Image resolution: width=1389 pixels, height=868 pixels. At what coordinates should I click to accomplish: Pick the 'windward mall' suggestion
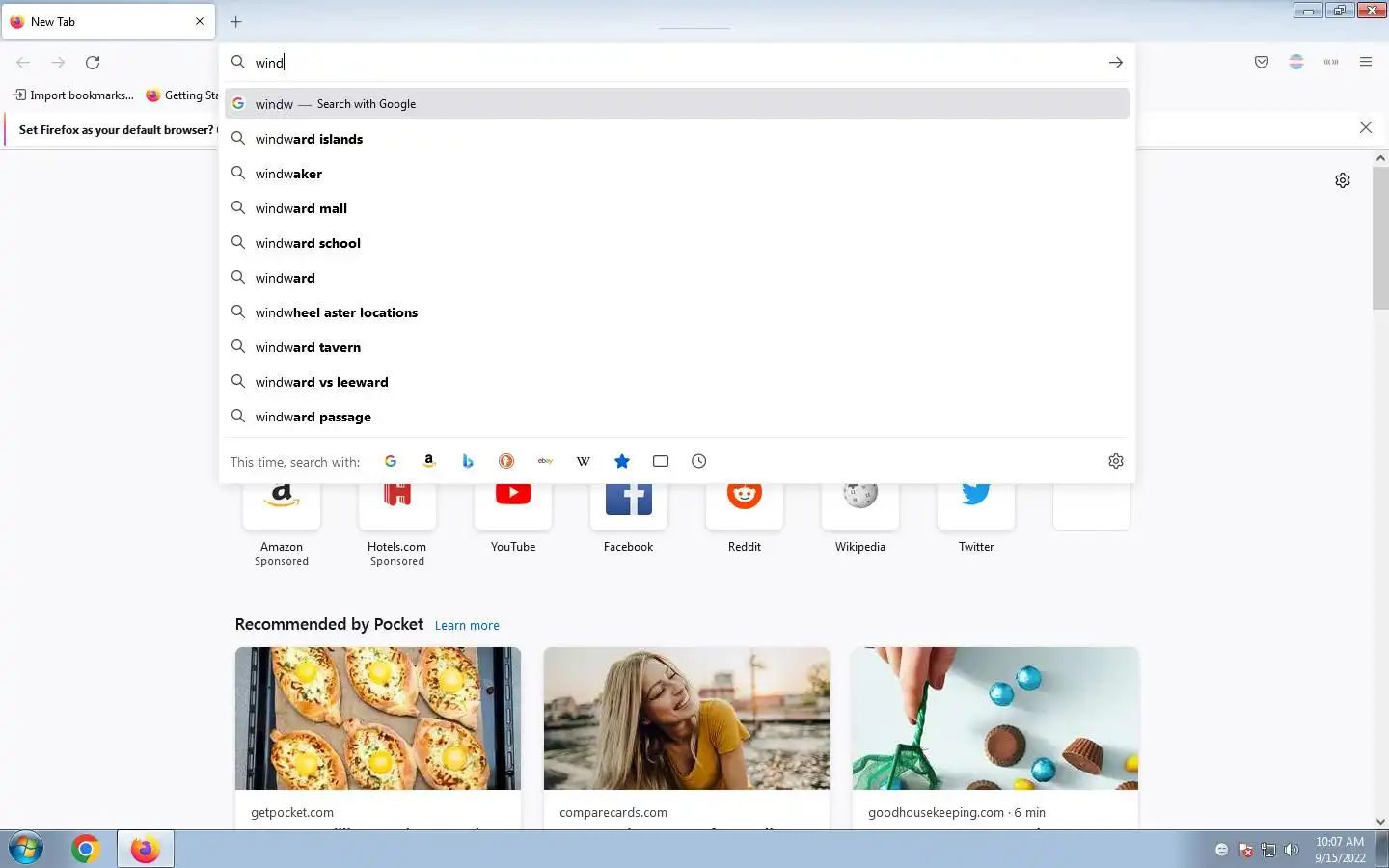(x=677, y=208)
